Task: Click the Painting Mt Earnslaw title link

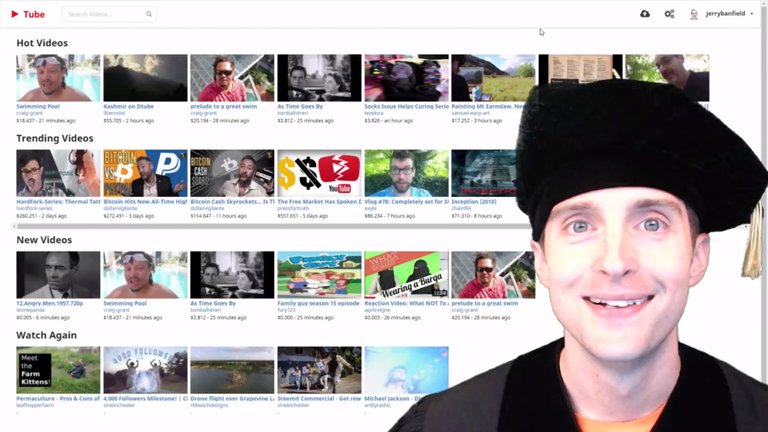Action: coord(487,106)
